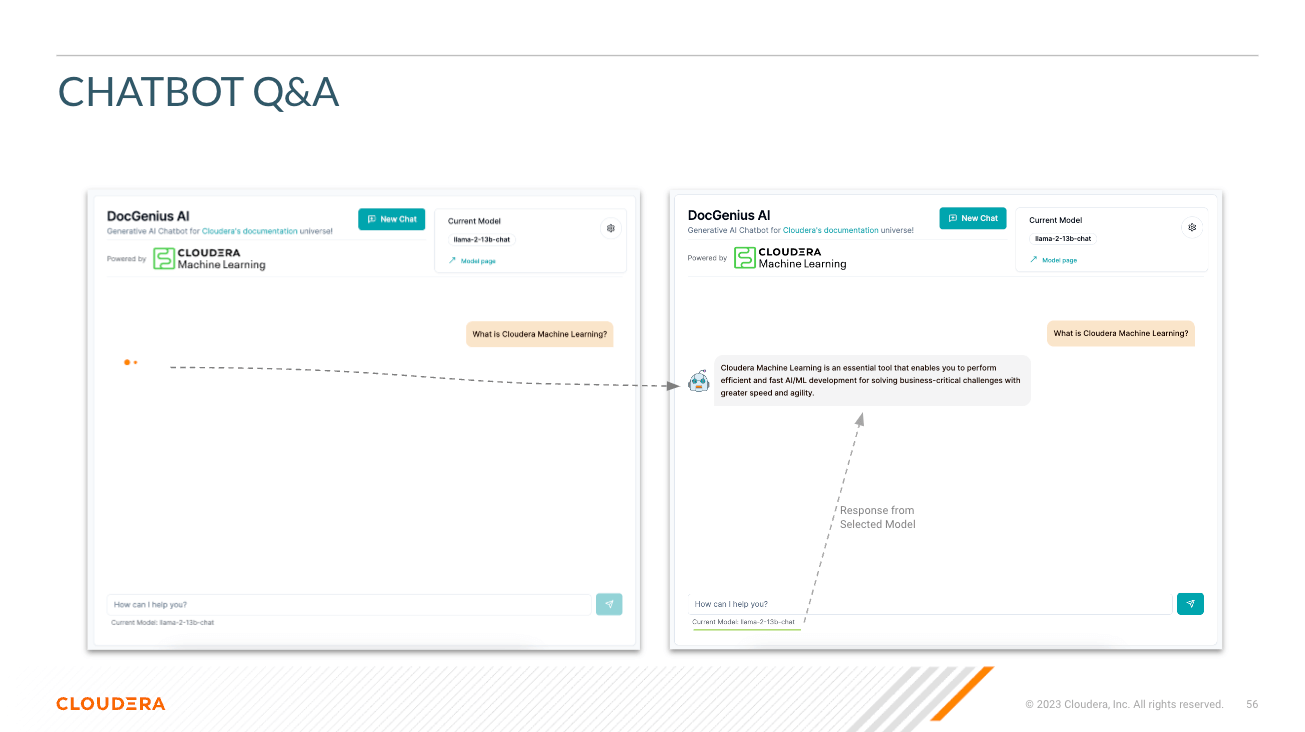Click 'Current Model: llama-2-13b-chat' footer, left window
Screen dimensions: 1305x732
[x=162, y=622]
